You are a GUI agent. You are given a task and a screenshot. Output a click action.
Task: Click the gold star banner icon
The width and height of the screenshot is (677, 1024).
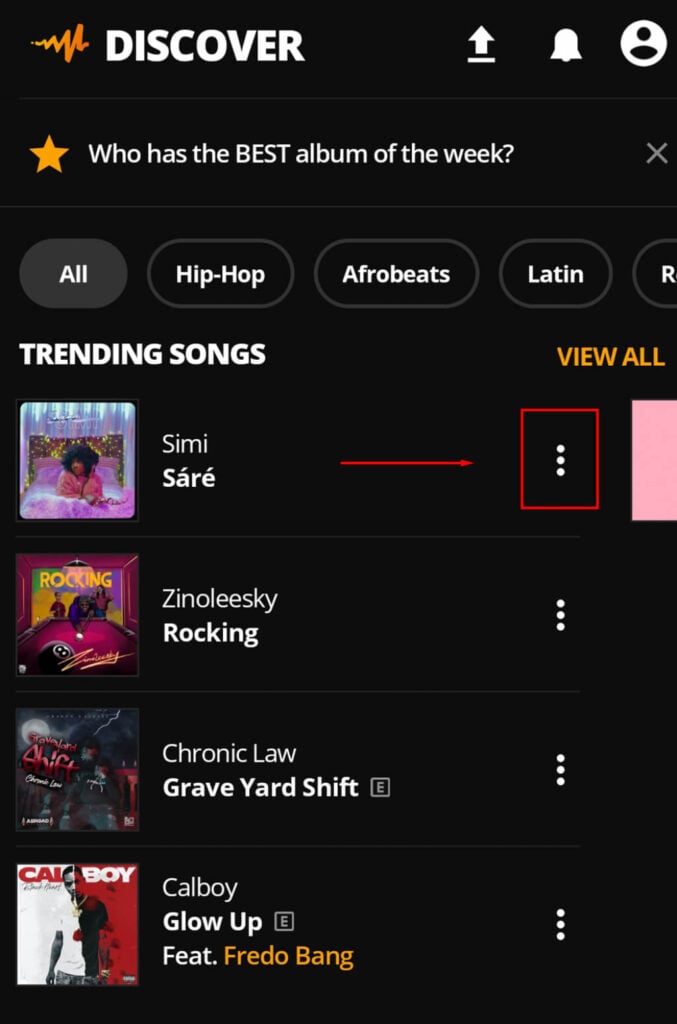49,154
